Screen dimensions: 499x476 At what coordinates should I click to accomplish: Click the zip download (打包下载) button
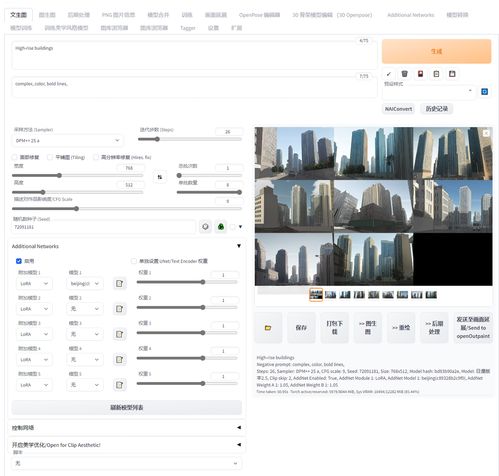(334, 328)
